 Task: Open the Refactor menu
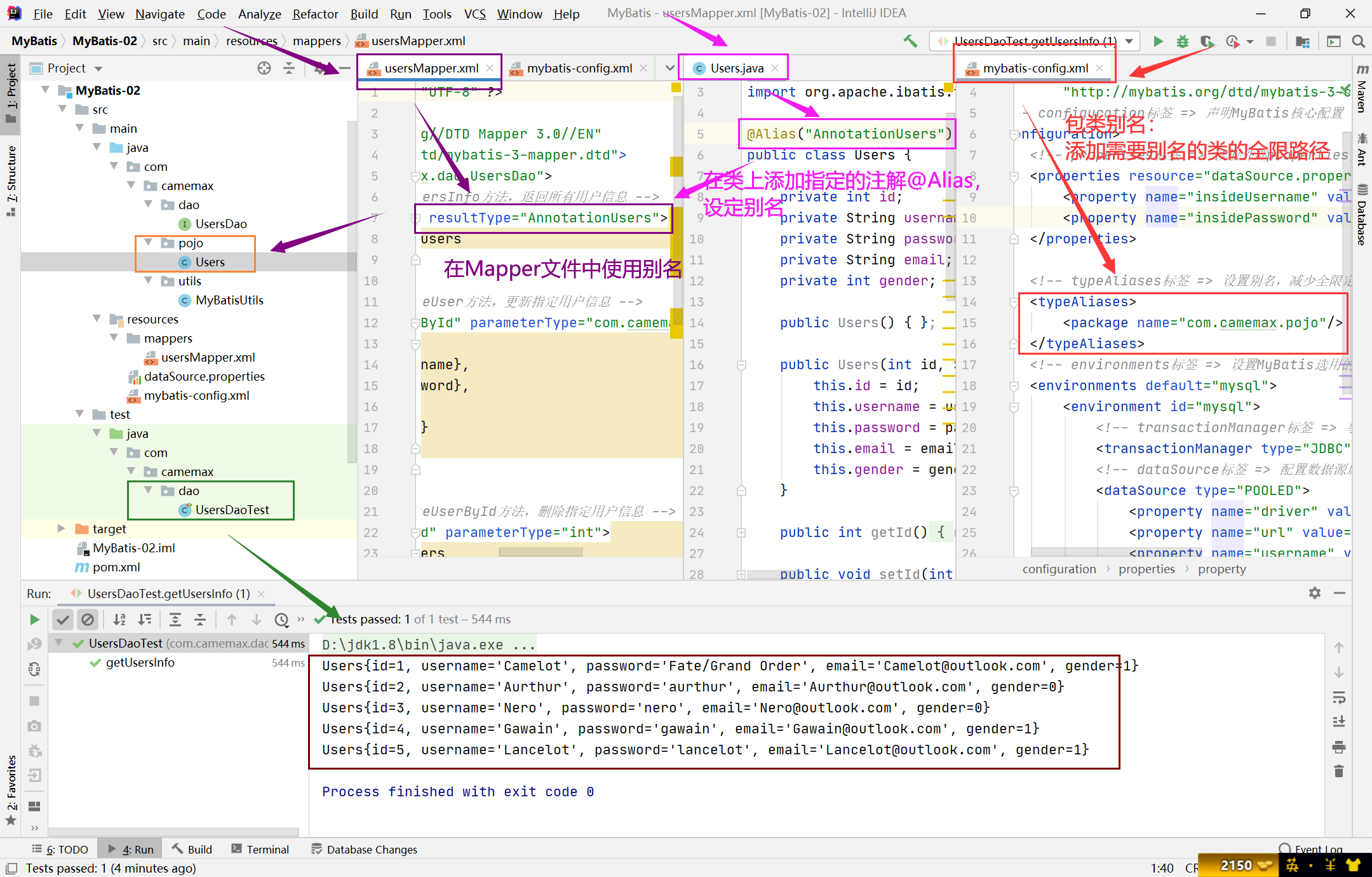[x=315, y=14]
